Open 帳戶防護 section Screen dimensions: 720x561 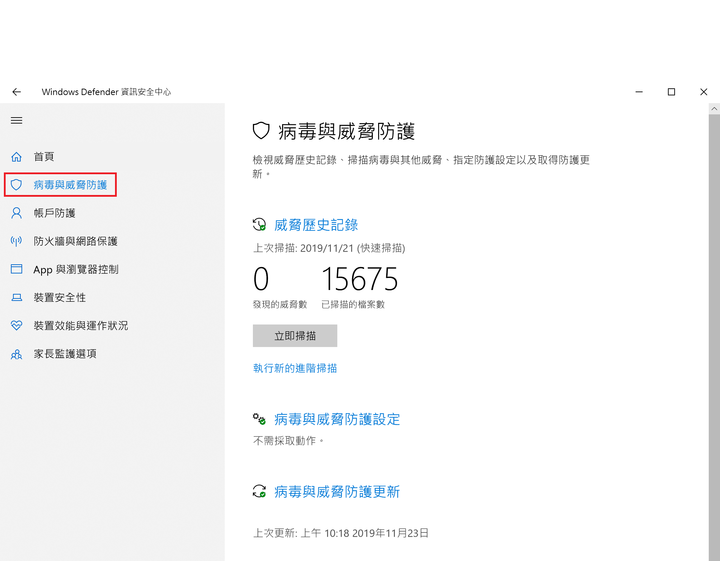(54, 213)
